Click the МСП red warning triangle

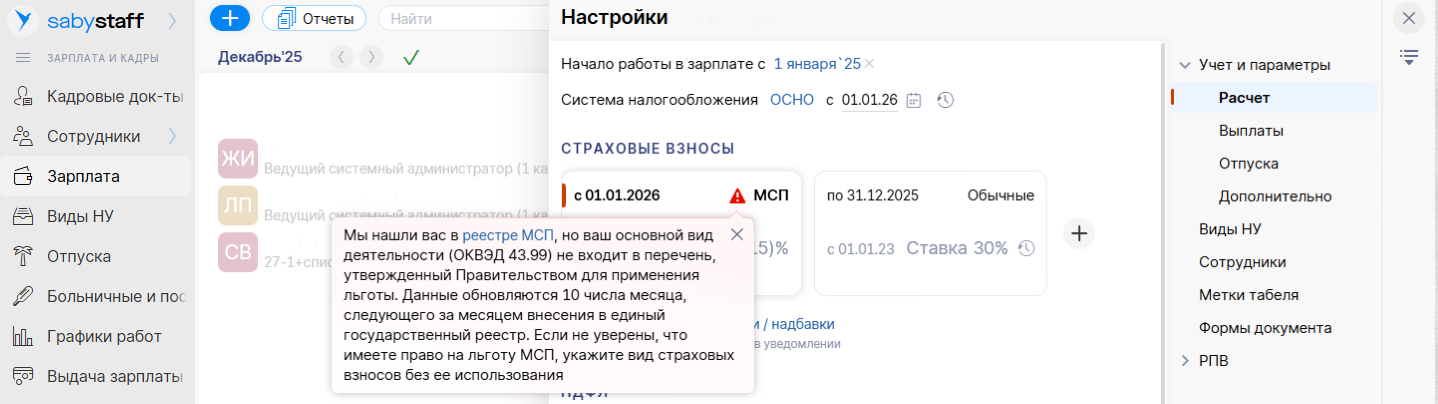click(x=737, y=196)
